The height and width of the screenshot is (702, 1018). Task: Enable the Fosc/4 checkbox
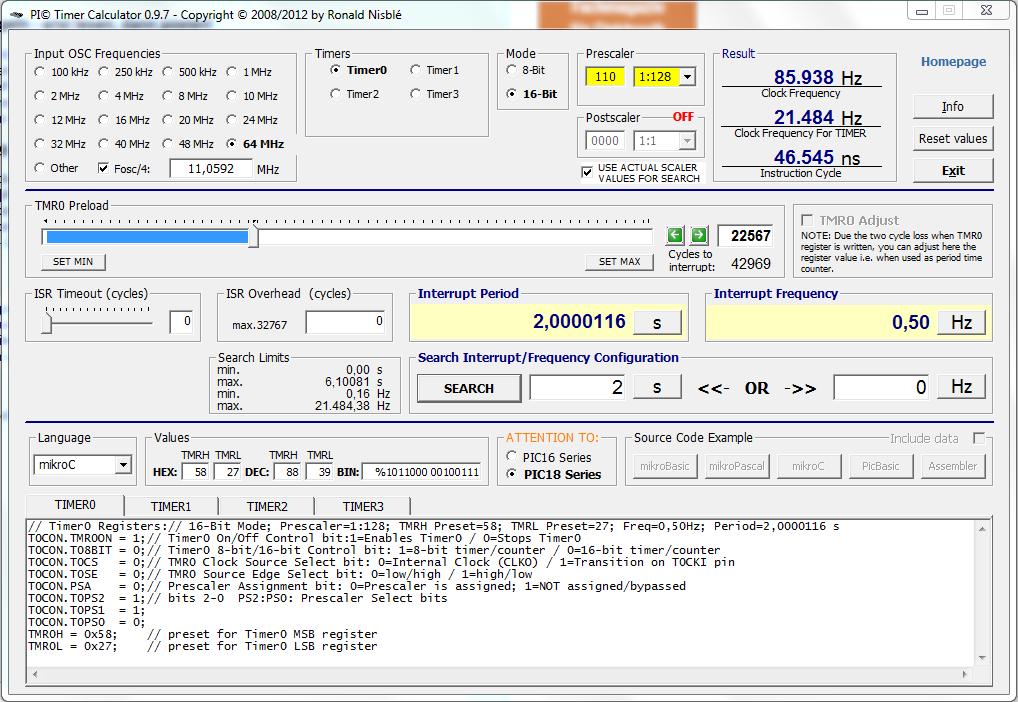click(x=103, y=169)
